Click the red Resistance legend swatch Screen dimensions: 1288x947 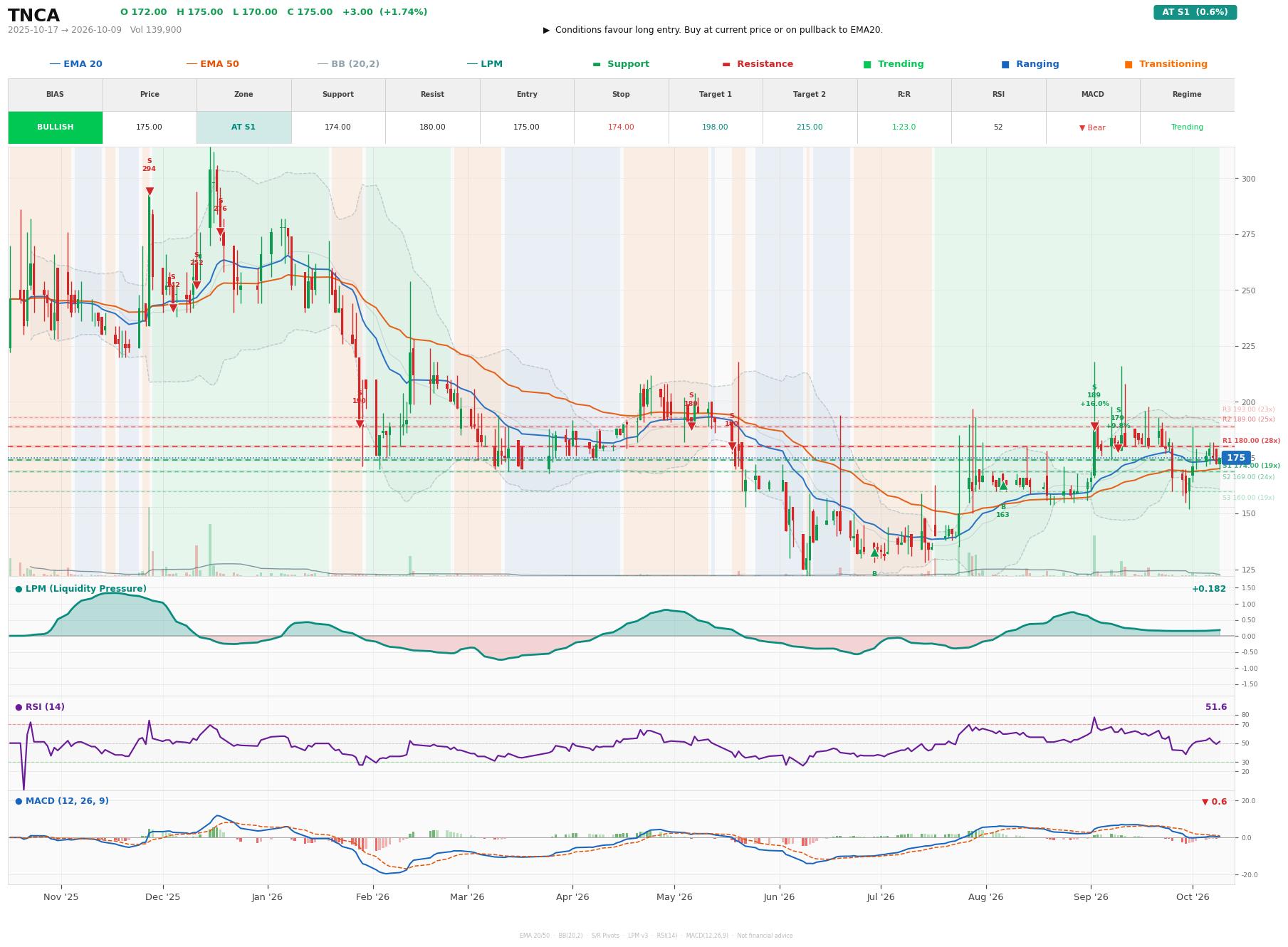(726, 64)
